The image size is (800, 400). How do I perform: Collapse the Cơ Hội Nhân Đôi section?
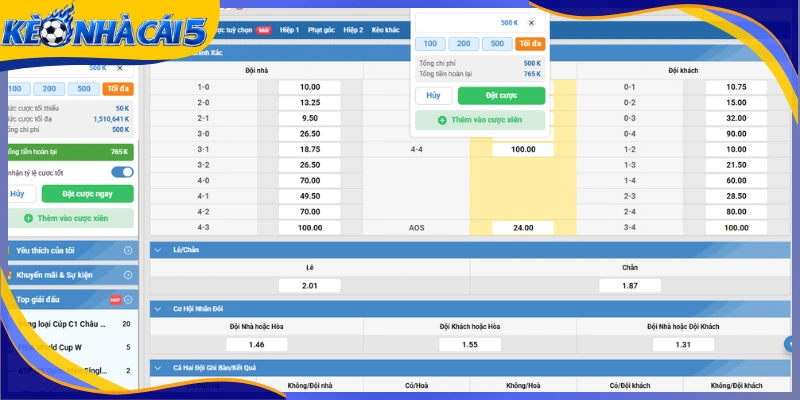158,309
